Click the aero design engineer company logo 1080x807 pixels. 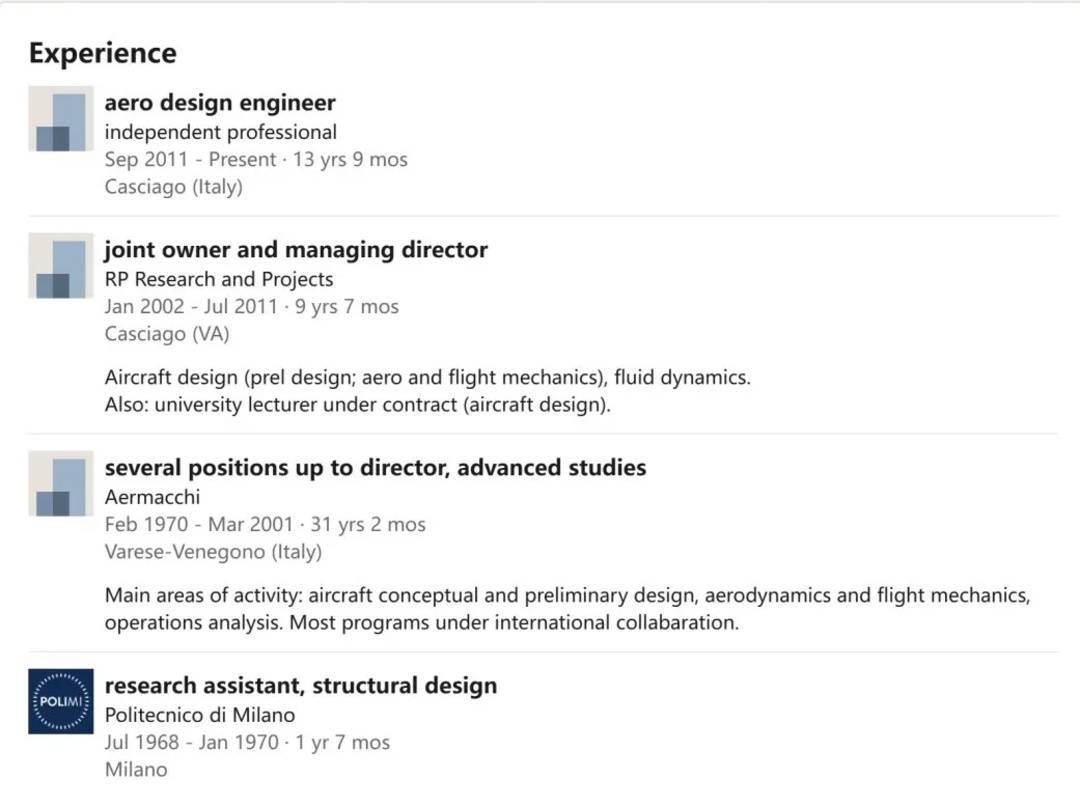(x=60, y=119)
